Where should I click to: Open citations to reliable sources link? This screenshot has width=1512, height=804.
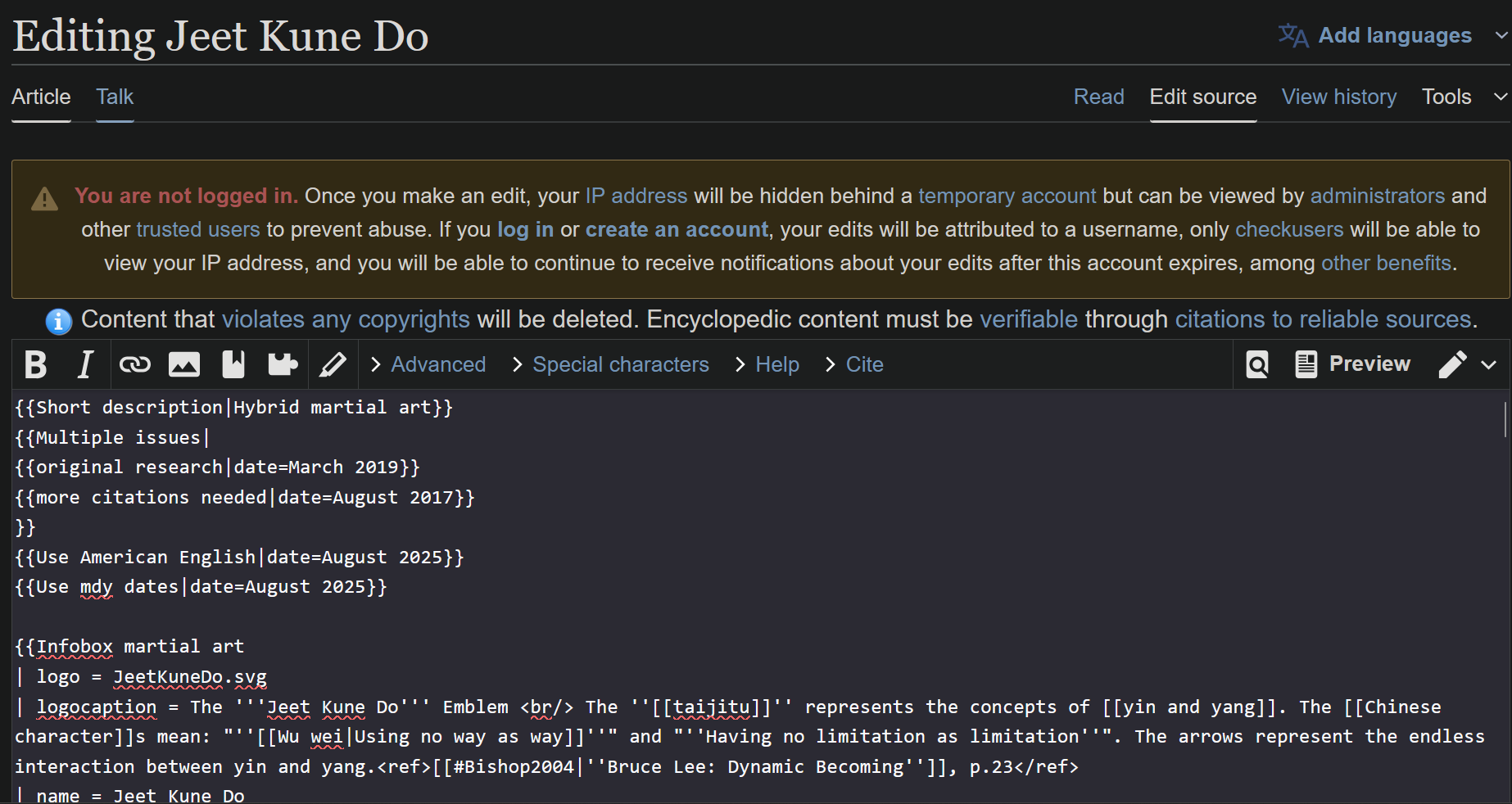[1324, 319]
